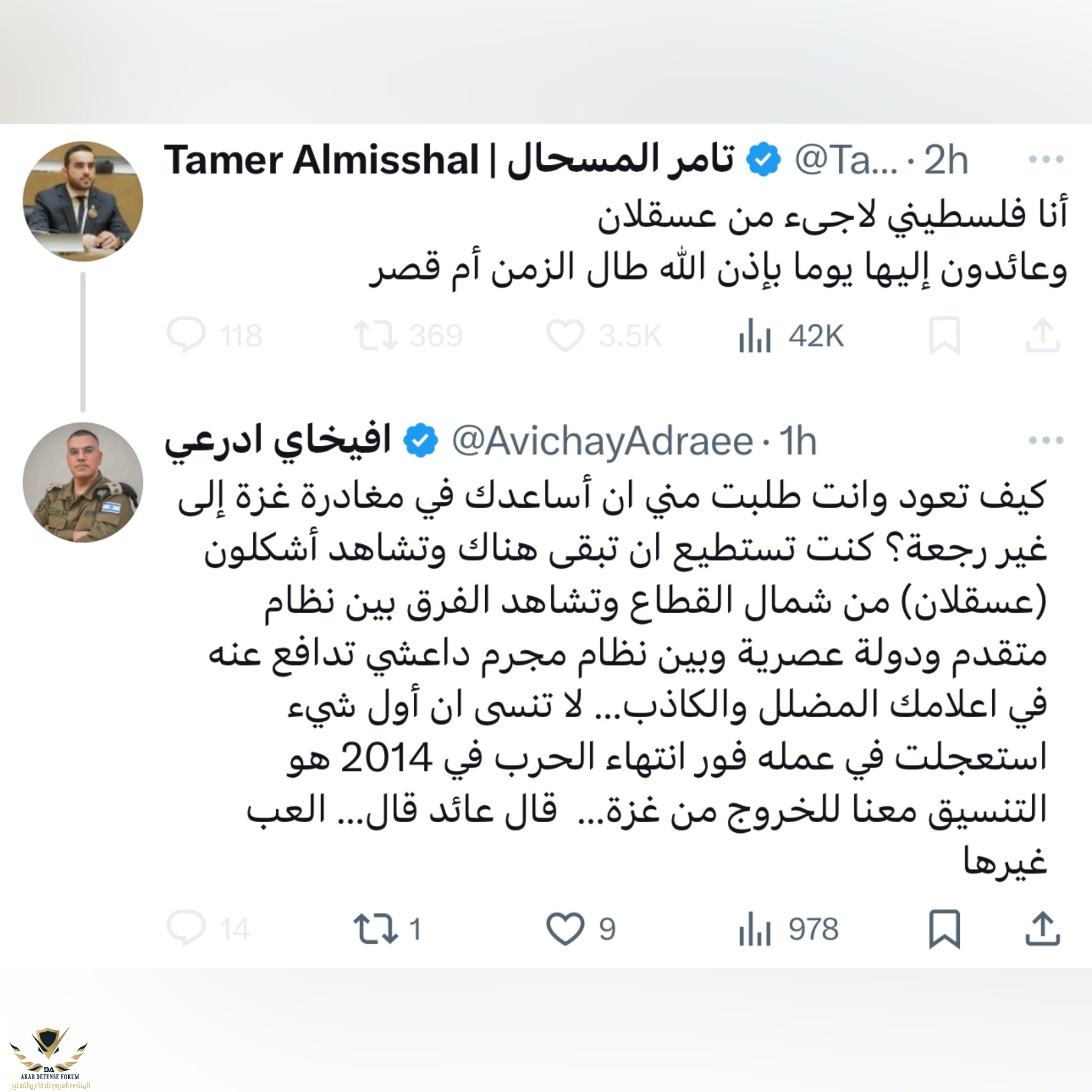This screenshot has height=1092, width=1092.
Task: Reply to Tamer Almisshal's tweet
Action: (186, 335)
